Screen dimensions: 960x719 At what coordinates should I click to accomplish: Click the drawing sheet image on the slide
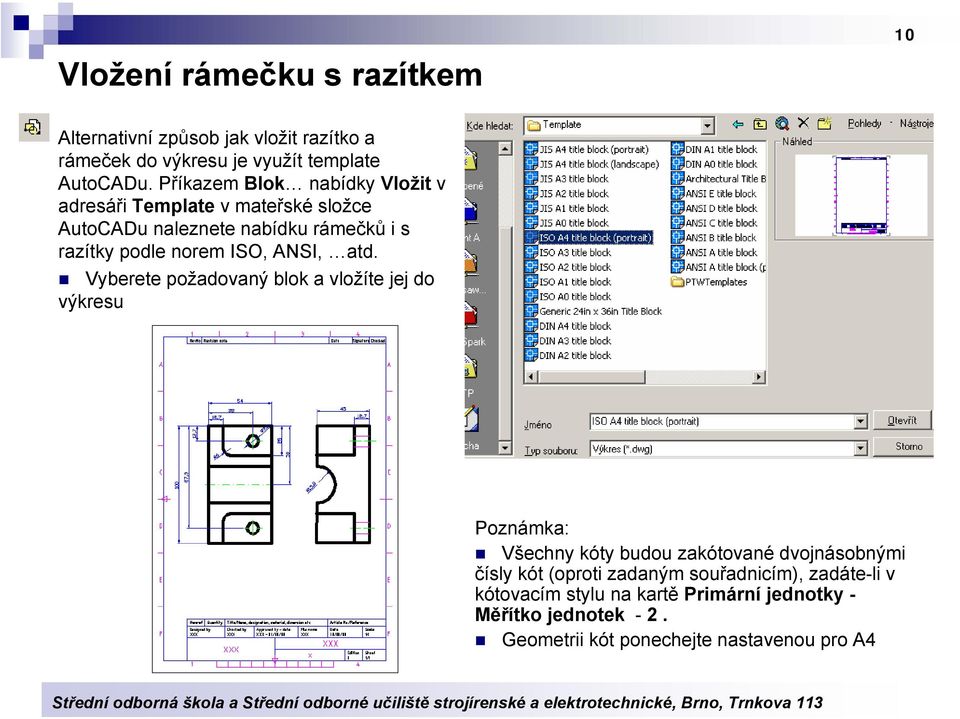(275, 499)
